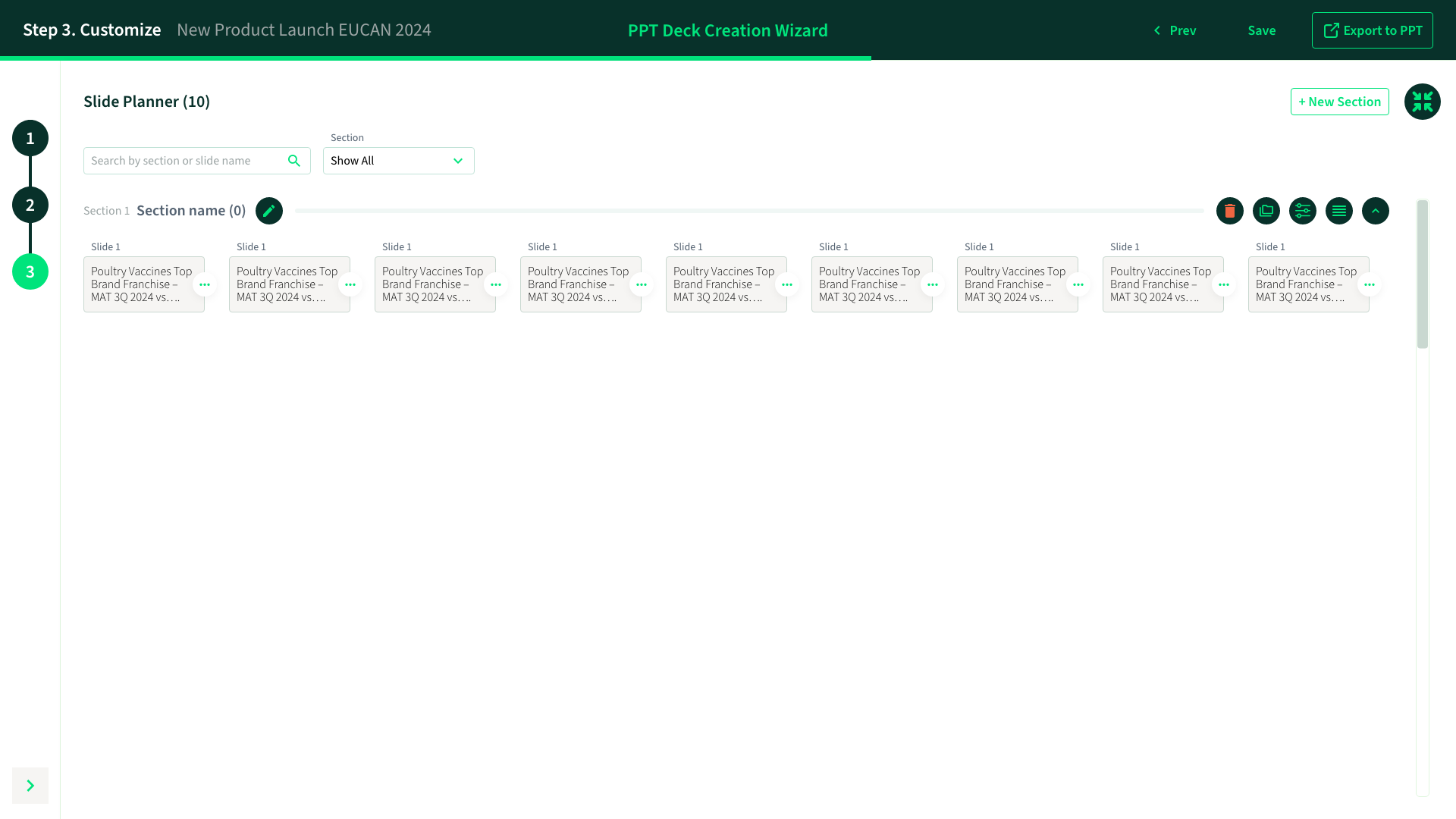Open three-dot menu on first slide card
This screenshot has height=819, width=1456.
coord(205,285)
